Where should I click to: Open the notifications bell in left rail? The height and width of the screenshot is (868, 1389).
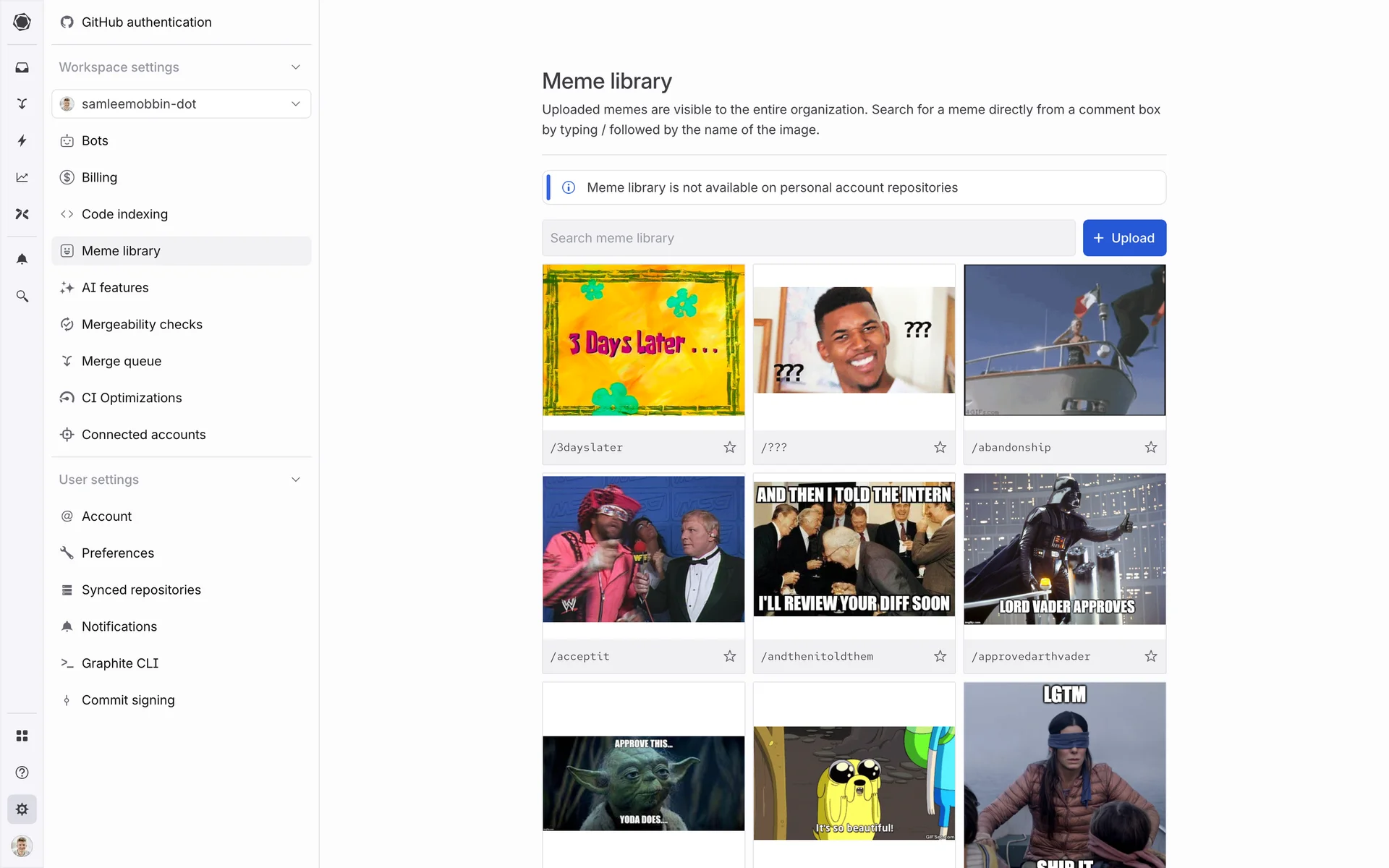(x=22, y=259)
